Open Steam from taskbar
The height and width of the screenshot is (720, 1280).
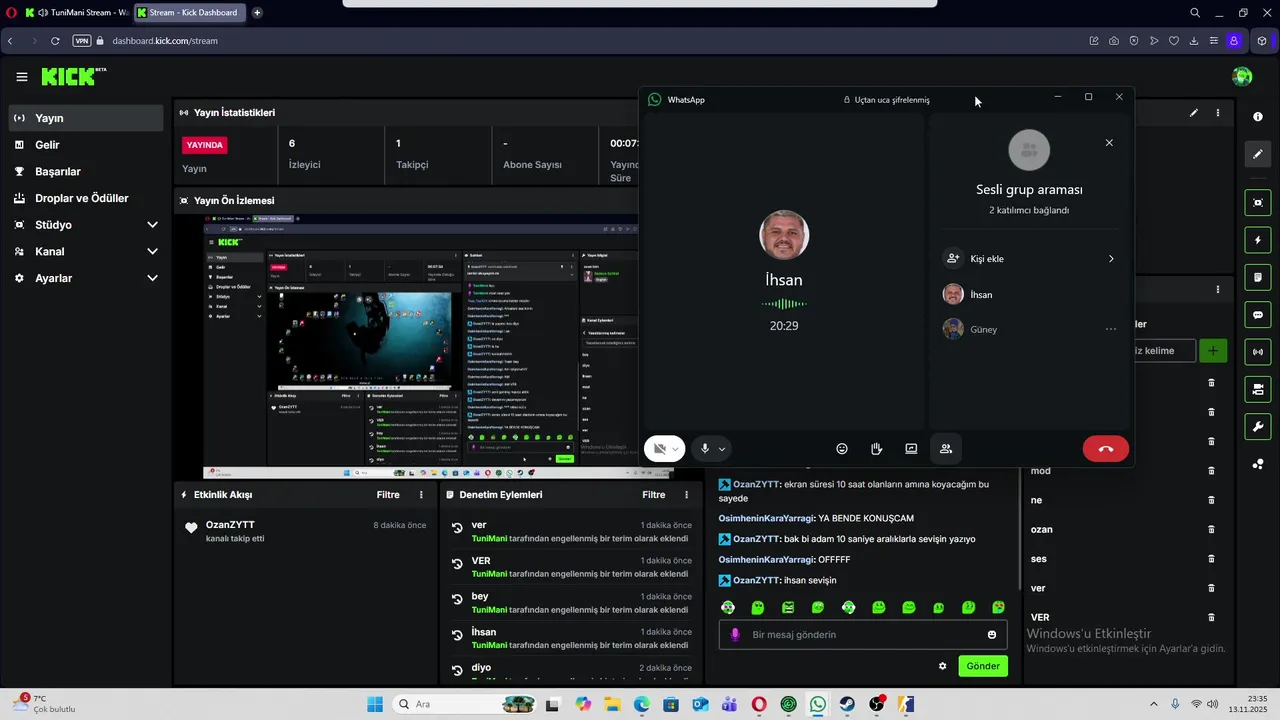coord(847,704)
